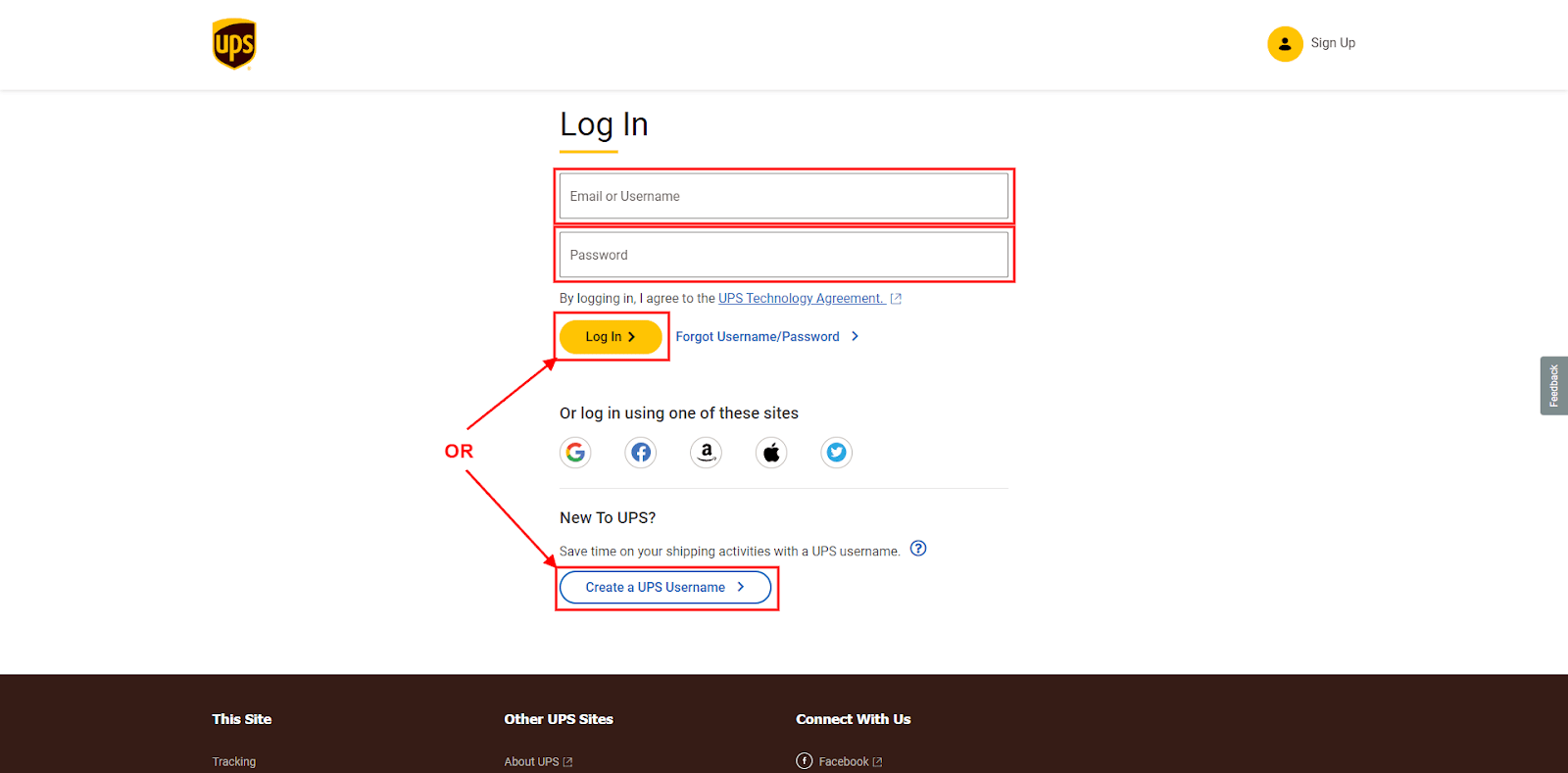Click 'Connect With Us' footer heading
Image resolution: width=1568 pixels, height=773 pixels.
(x=854, y=719)
